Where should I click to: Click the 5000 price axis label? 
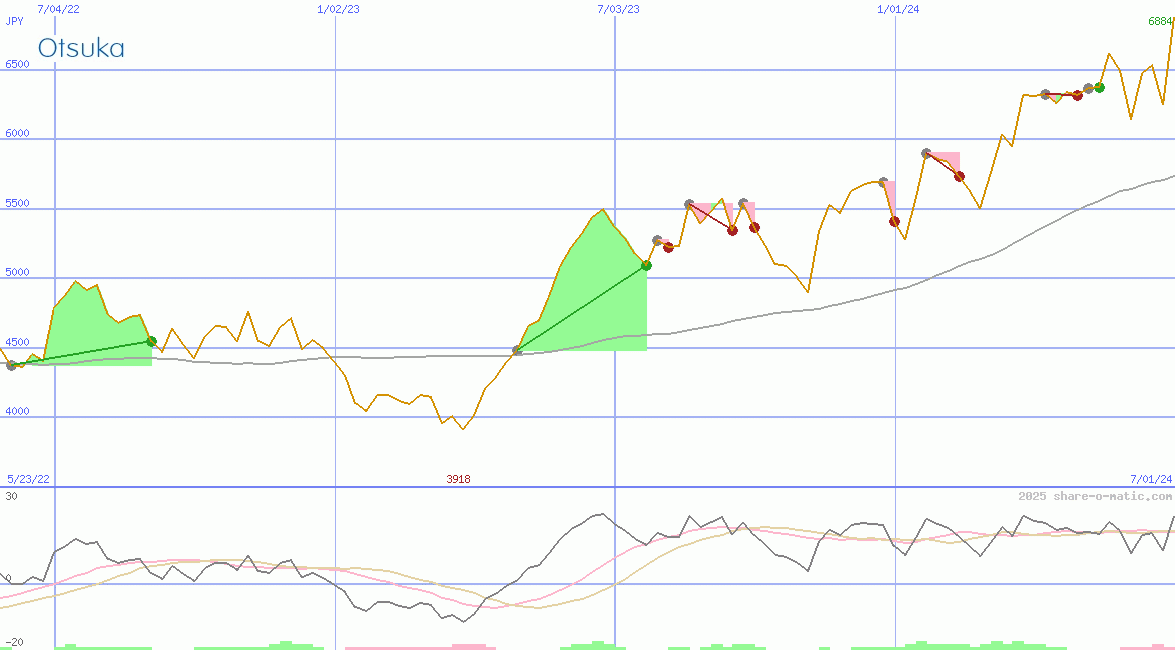point(17,272)
